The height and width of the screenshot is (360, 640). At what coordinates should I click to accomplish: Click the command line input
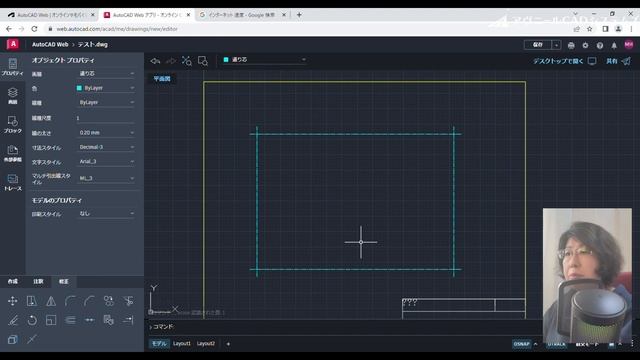[345, 327]
